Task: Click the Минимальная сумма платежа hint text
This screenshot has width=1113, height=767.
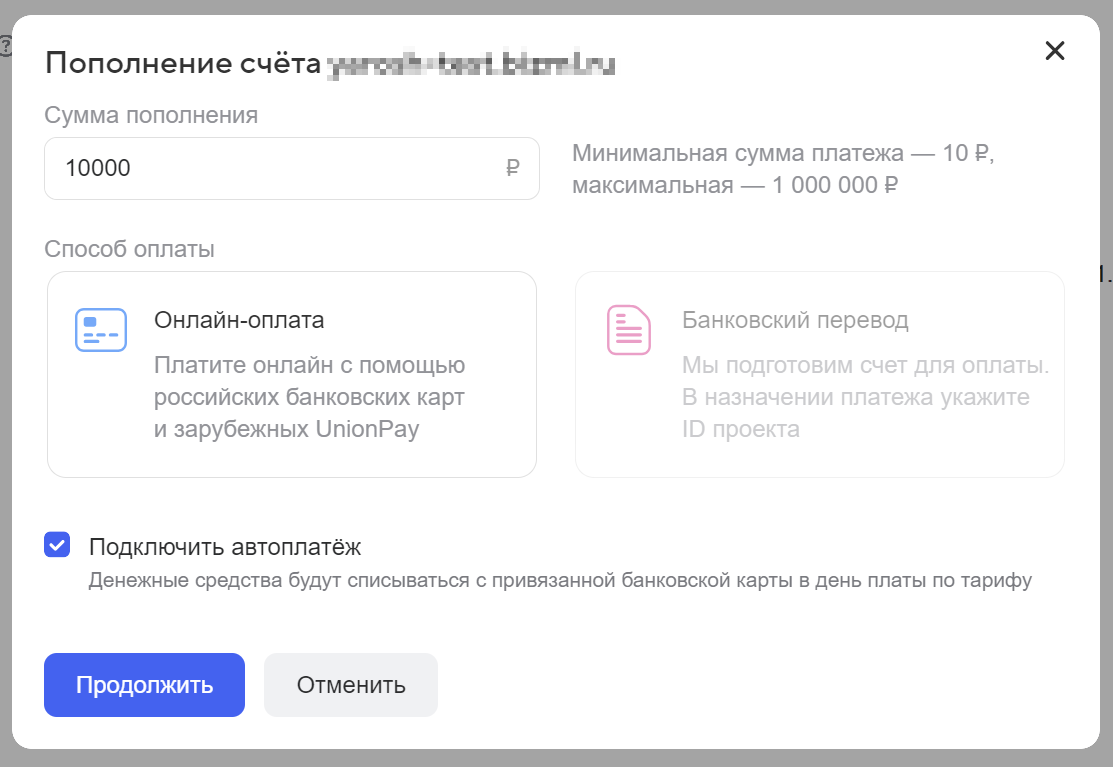Action: (783, 169)
